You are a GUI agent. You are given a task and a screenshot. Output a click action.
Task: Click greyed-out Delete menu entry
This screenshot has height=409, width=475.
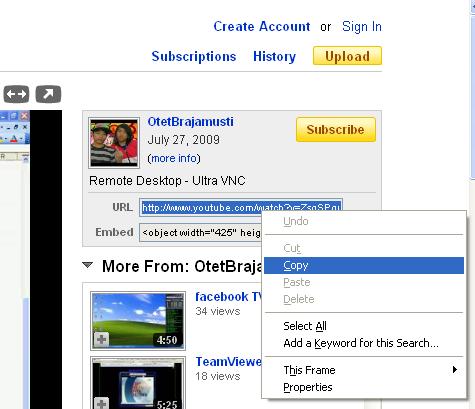click(364, 299)
